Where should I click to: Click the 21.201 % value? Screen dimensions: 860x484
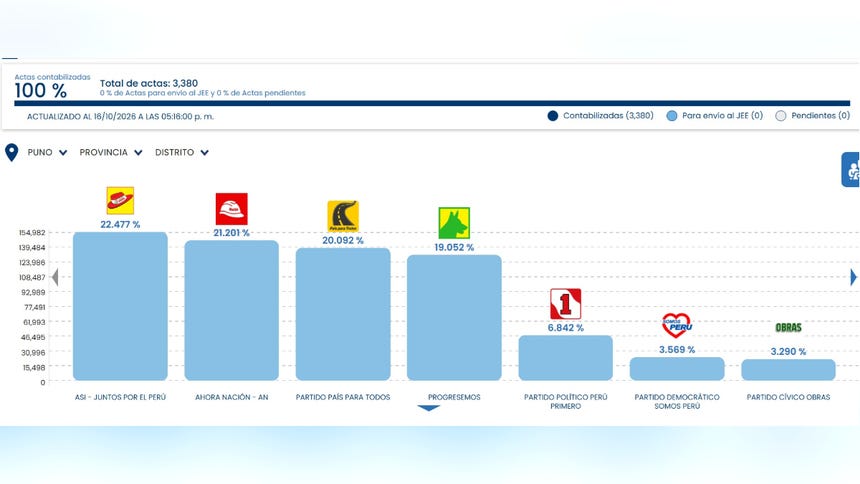pos(231,233)
